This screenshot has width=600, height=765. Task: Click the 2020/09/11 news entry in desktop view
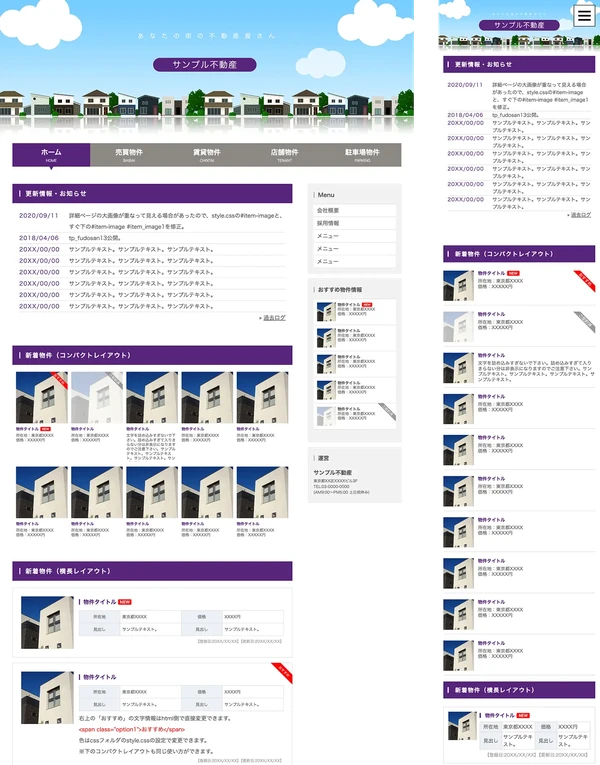tap(39, 215)
